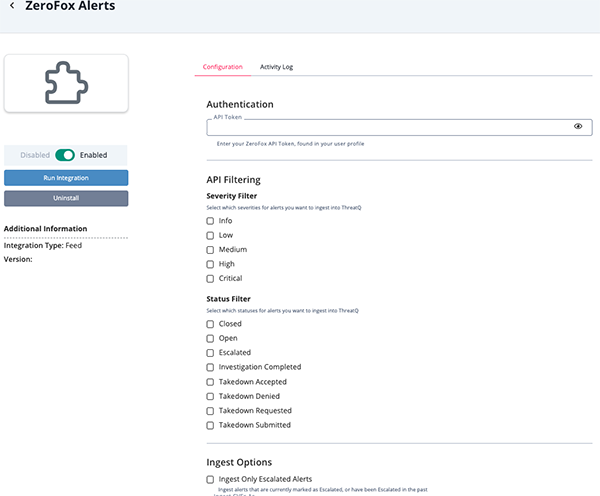
Task: Enable the Open status filter
Action: tap(210, 339)
